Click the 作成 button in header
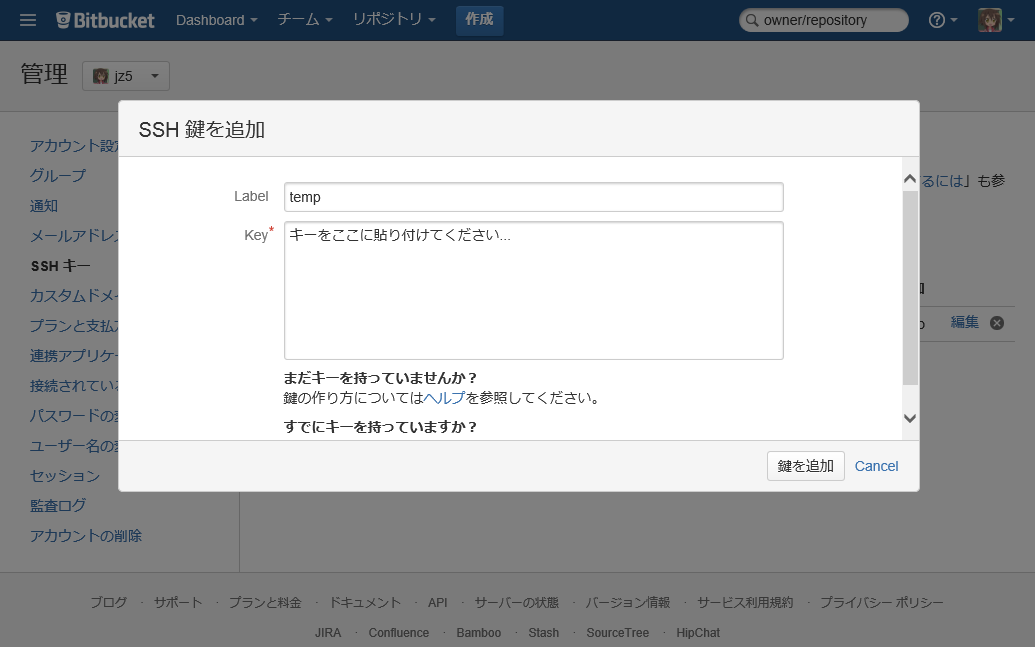Screen dimensions: 1035x647 click(x=479, y=20)
